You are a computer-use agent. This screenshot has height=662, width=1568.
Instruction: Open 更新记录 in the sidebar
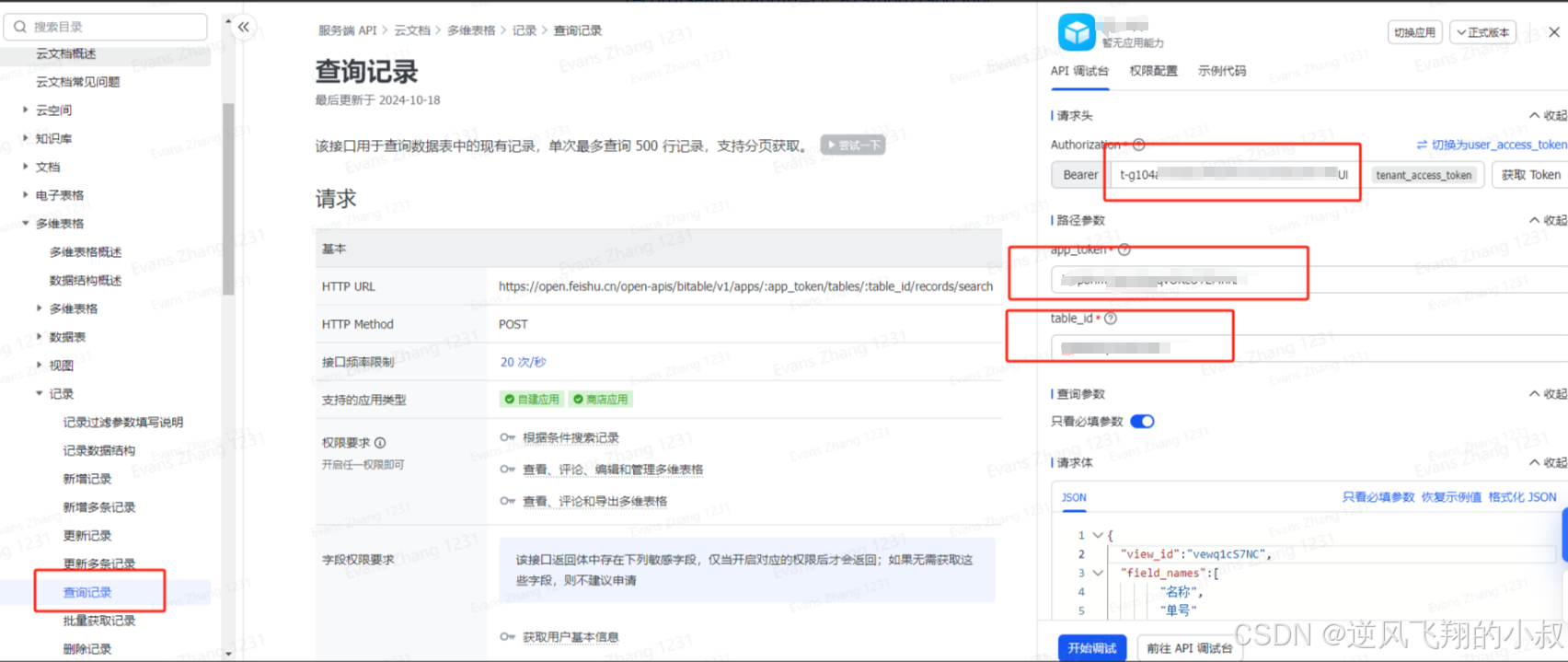[87, 536]
